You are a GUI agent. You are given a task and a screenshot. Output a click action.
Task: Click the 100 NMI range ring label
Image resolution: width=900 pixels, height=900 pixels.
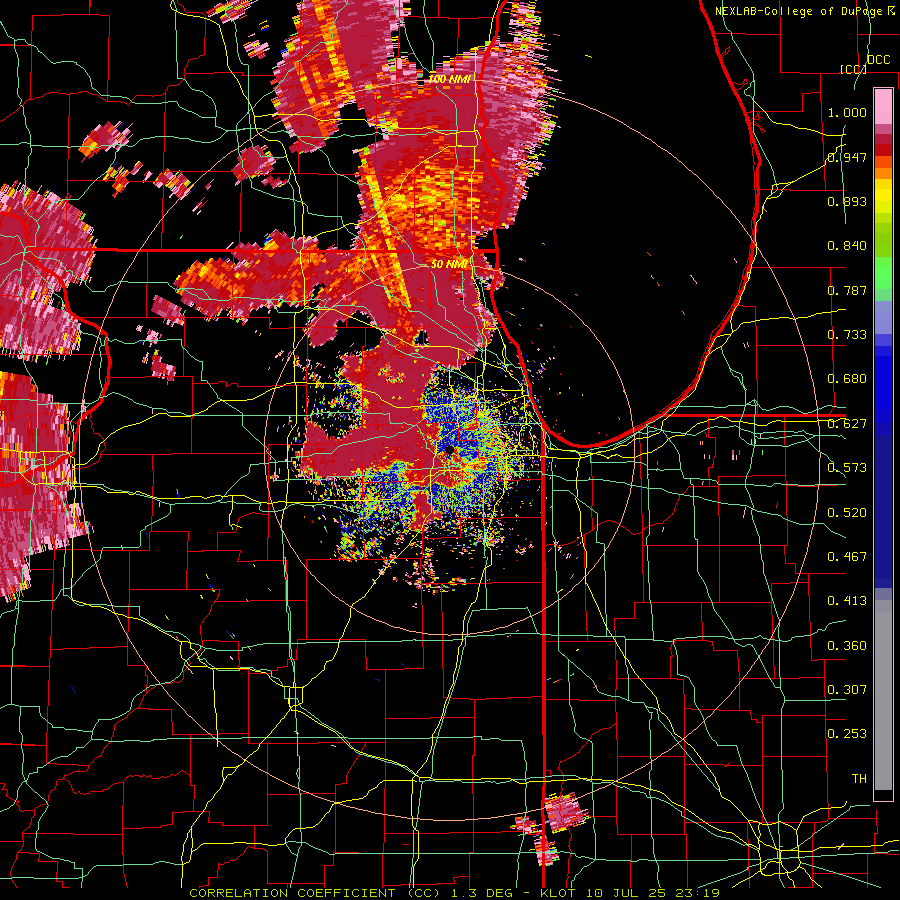[449, 79]
